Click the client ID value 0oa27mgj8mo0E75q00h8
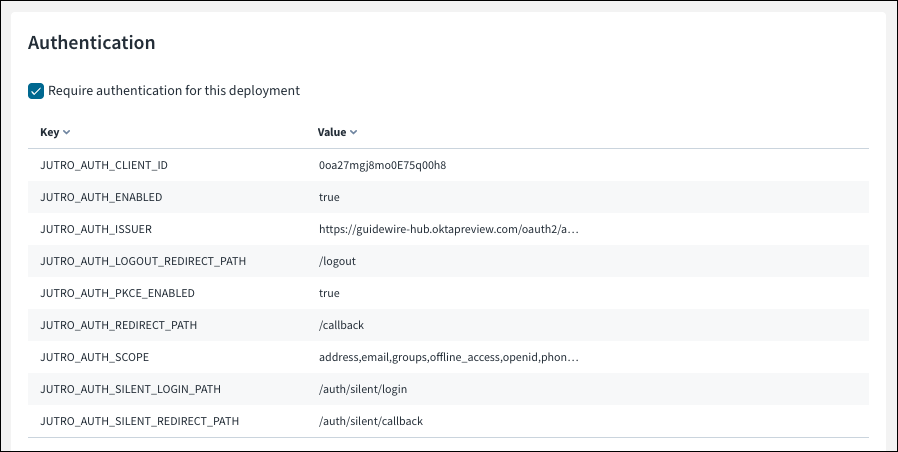 (x=383, y=166)
